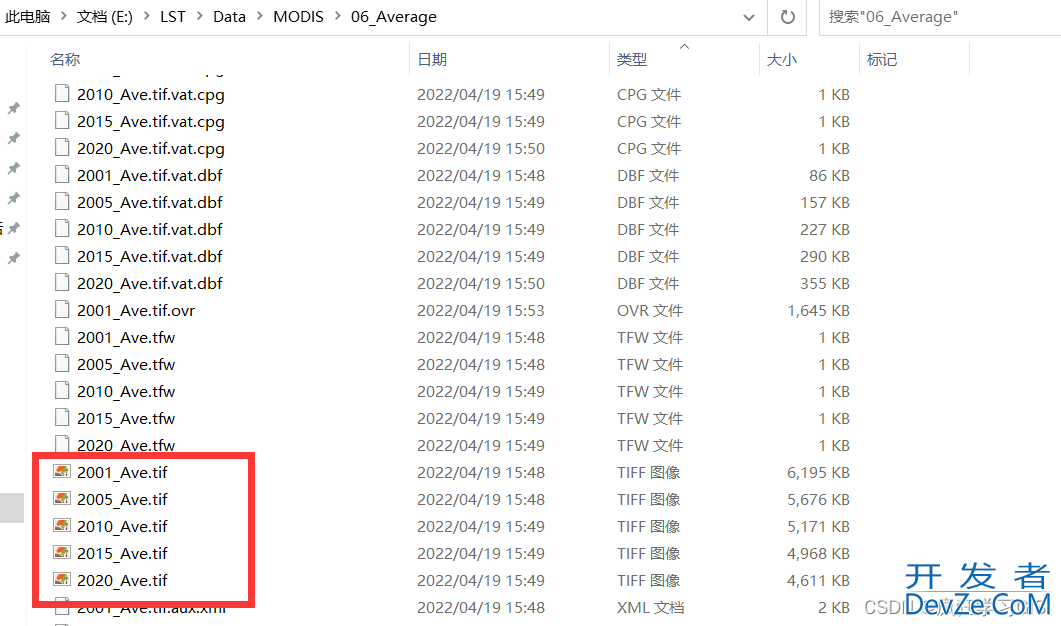Click the OVR 文件 type cell
This screenshot has width=1061, height=626.
coord(650,311)
